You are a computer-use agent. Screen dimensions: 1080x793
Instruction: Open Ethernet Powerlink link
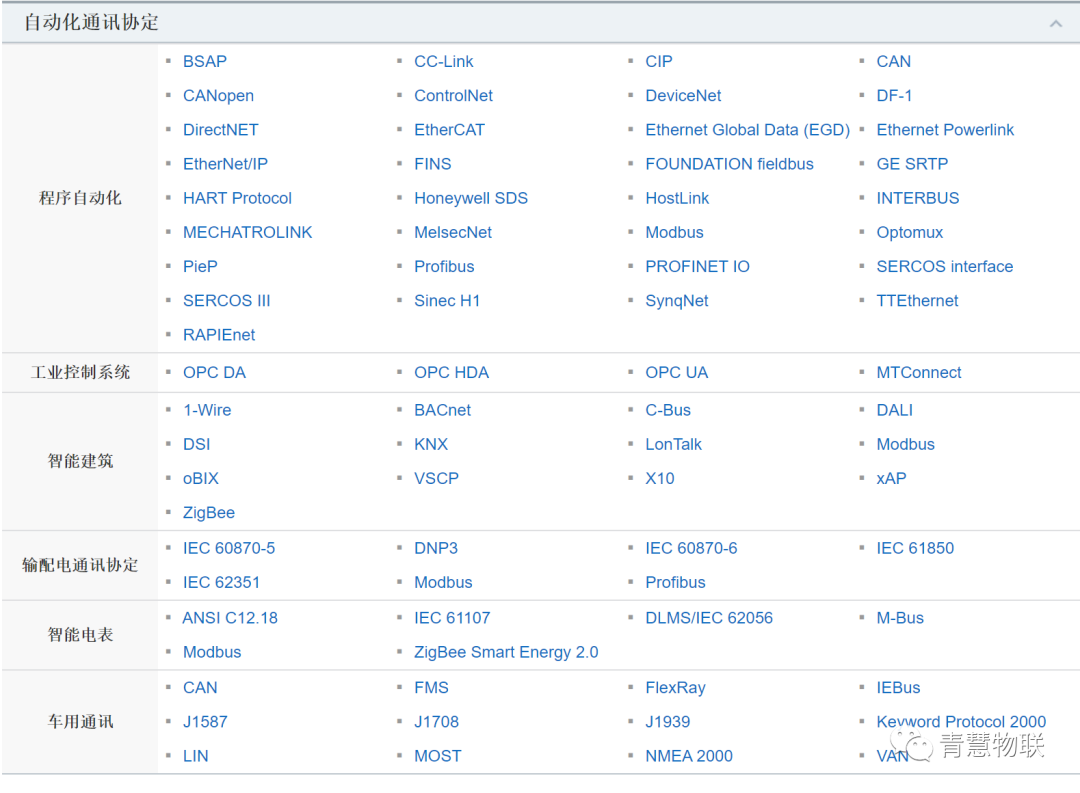point(945,130)
